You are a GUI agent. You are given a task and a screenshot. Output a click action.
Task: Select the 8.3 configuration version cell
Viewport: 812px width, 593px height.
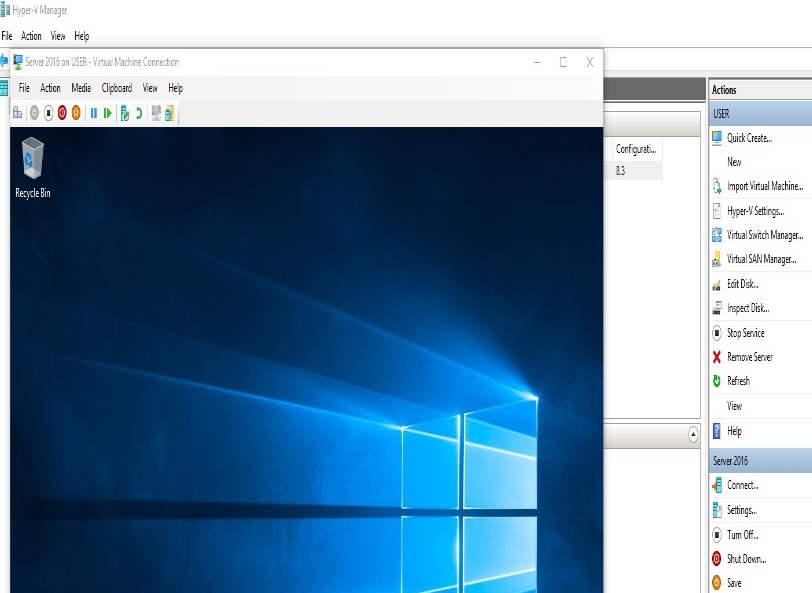click(620, 170)
